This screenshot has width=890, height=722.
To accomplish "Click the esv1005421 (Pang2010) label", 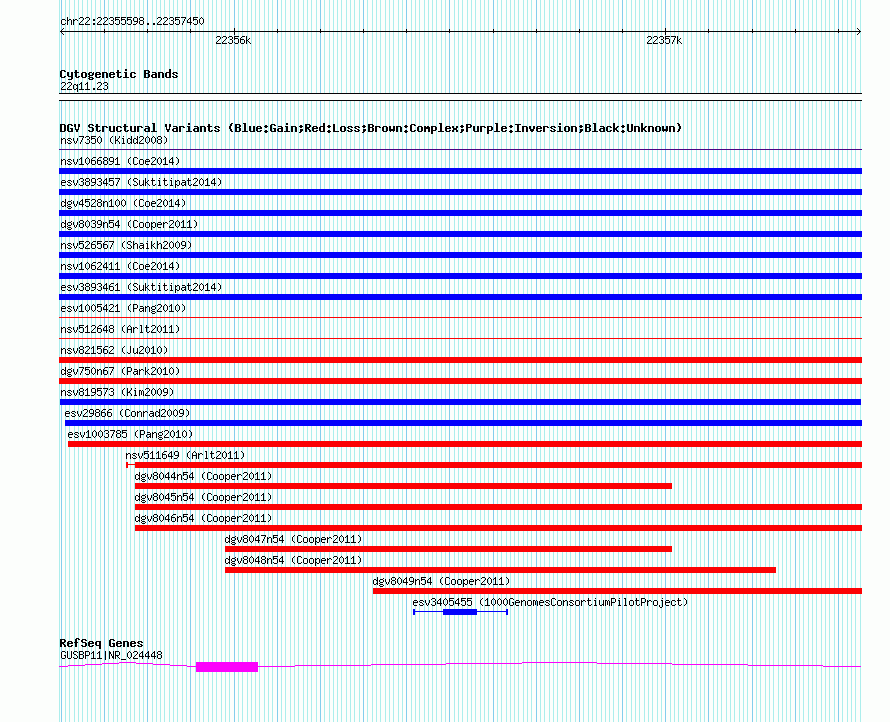I will (123, 308).
